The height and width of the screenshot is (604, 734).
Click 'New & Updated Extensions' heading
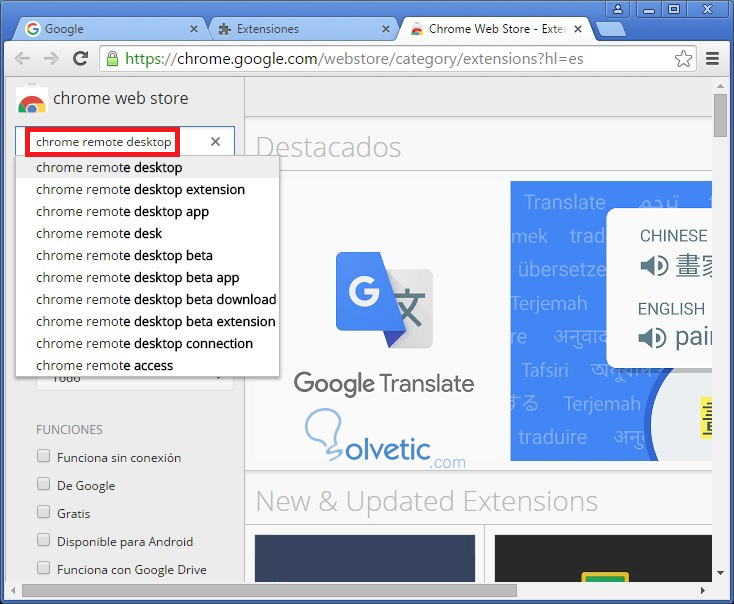click(x=427, y=501)
